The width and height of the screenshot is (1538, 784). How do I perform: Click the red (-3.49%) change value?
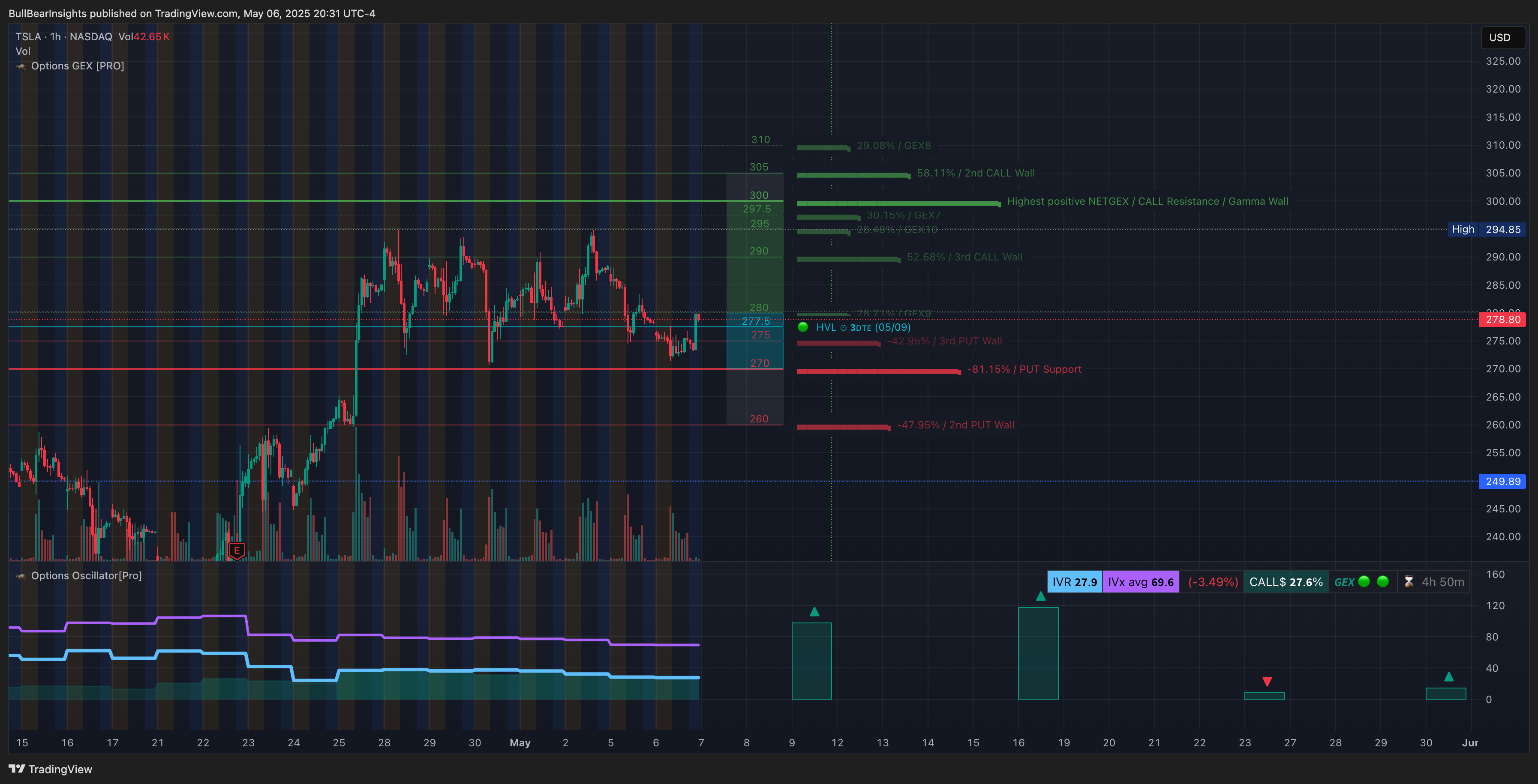(1213, 582)
